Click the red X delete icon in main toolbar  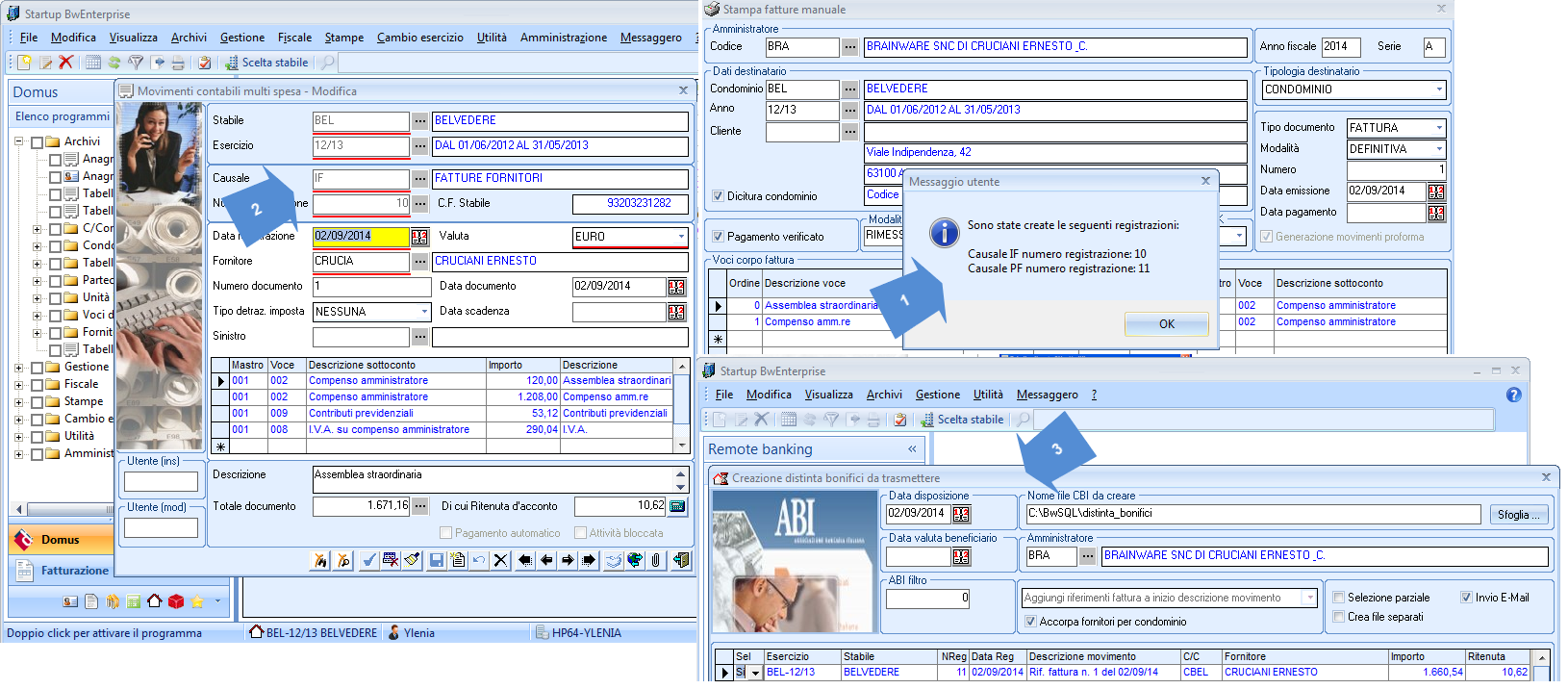[x=66, y=63]
